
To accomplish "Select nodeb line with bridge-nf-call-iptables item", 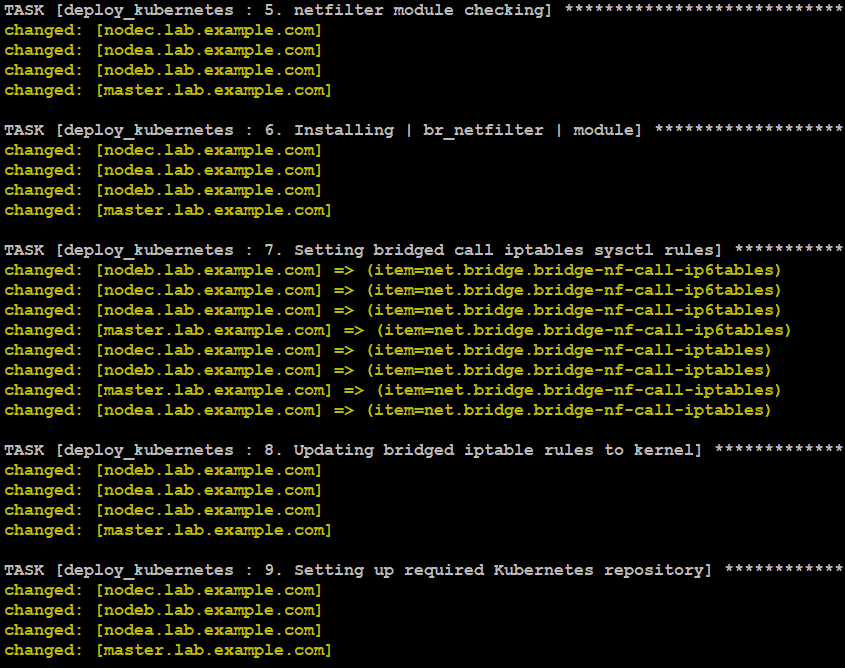I will [388, 370].
